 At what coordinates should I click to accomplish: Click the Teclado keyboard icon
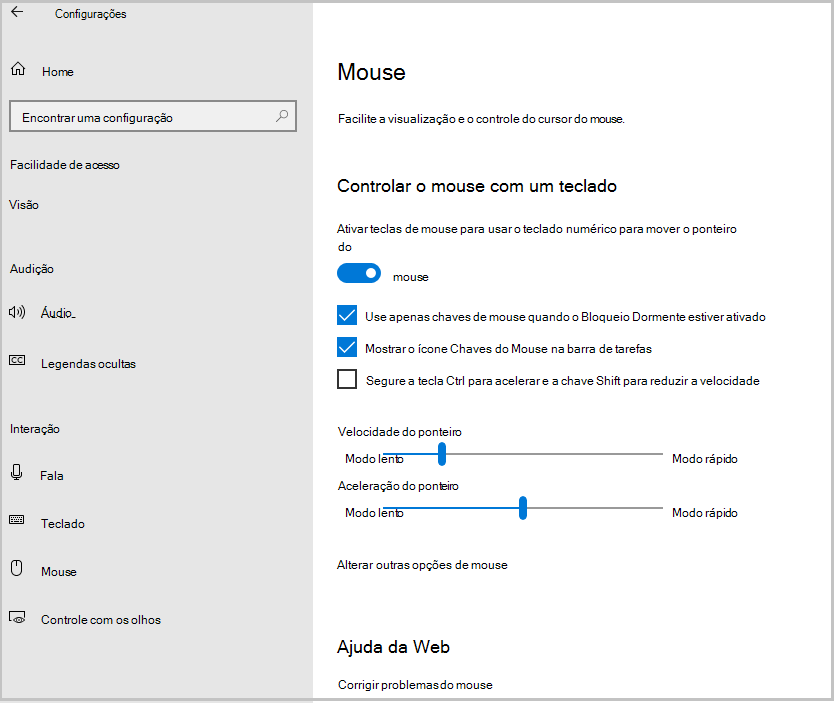coord(16,520)
